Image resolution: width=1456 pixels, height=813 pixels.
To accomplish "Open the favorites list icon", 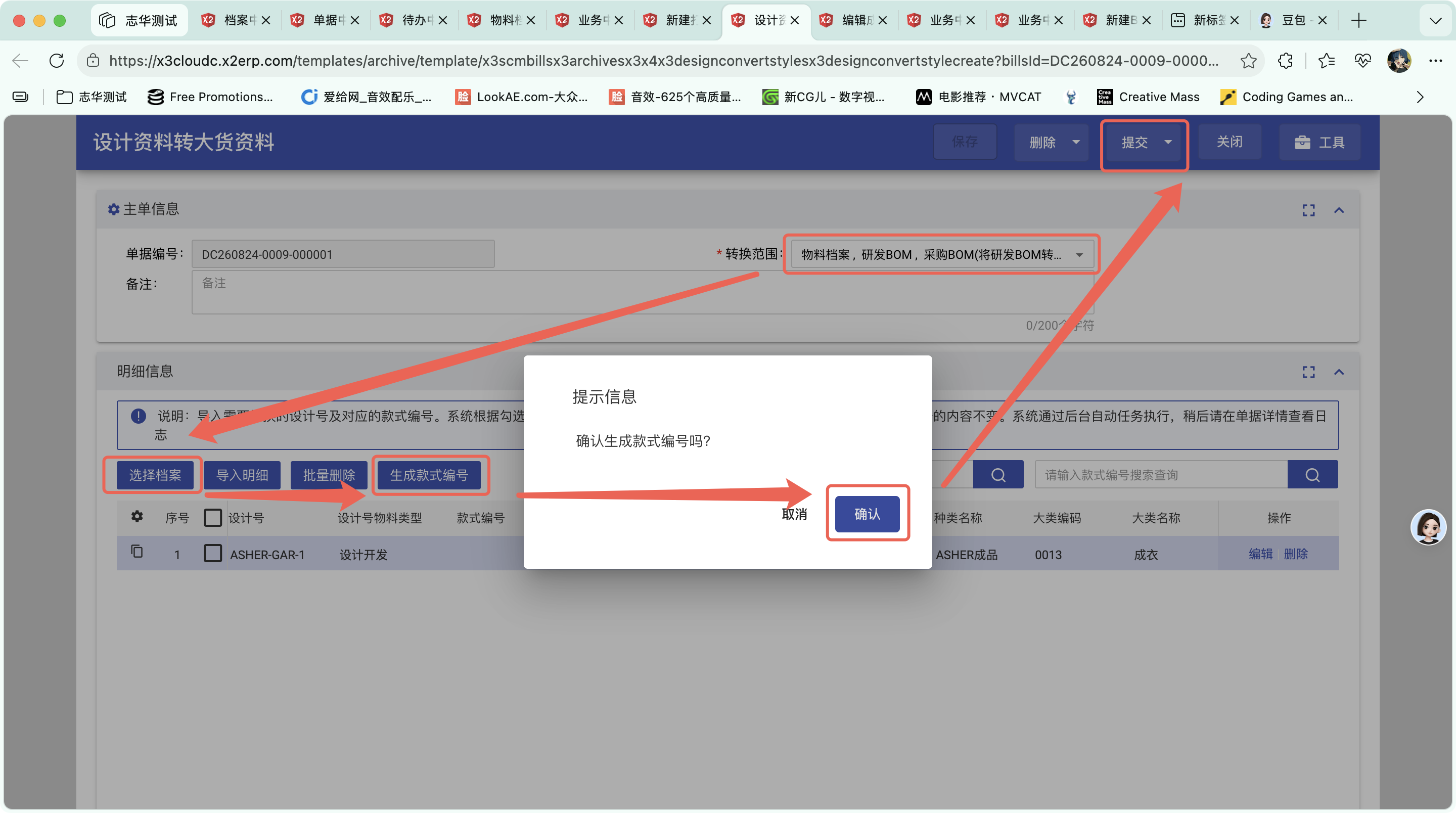I will click(x=1326, y=61).
